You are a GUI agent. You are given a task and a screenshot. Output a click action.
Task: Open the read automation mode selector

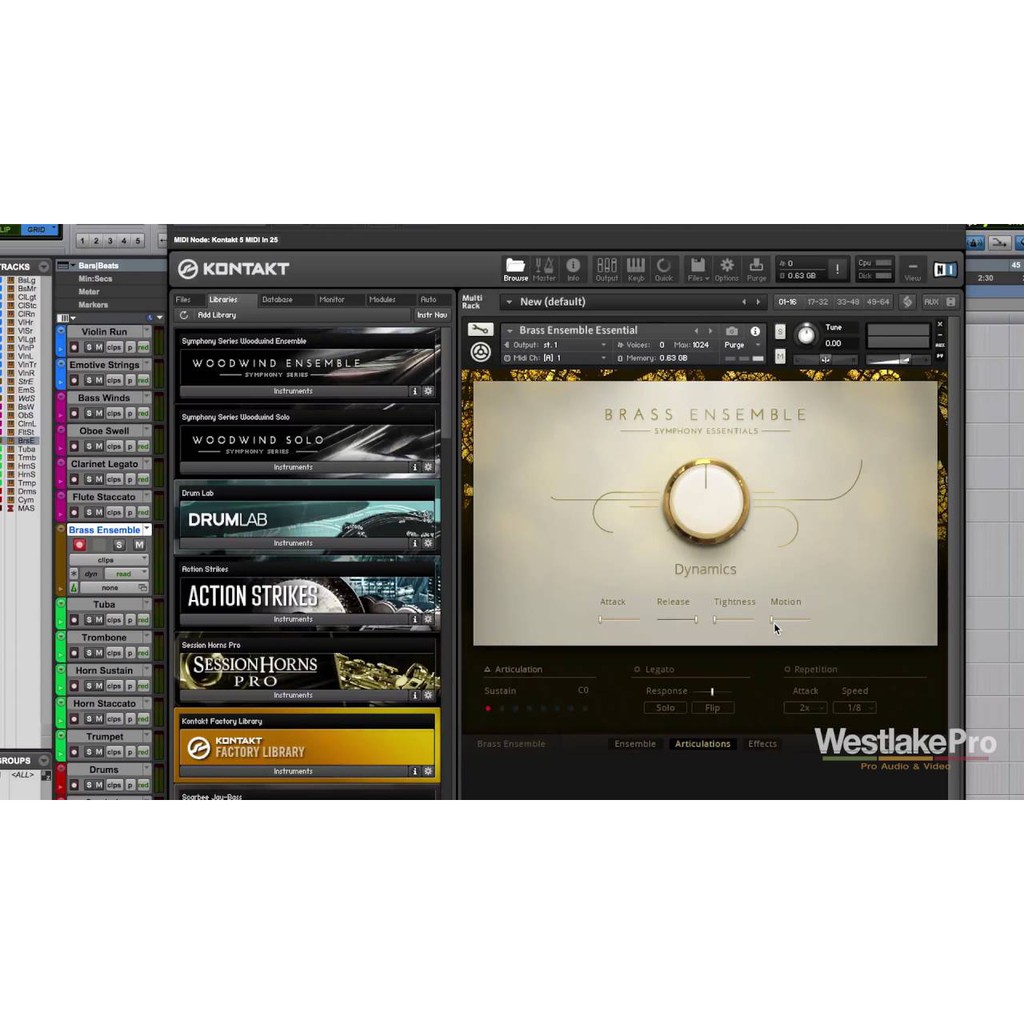click(x=127, y=574)
